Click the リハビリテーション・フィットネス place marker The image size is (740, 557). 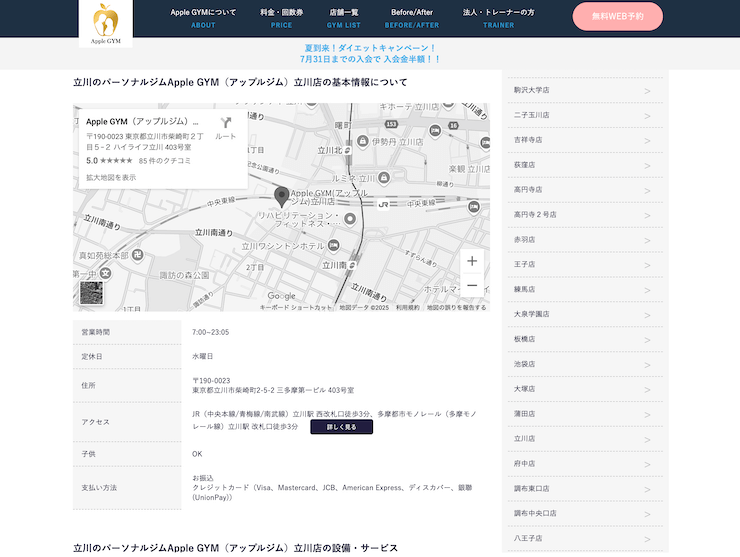(350, 219)
